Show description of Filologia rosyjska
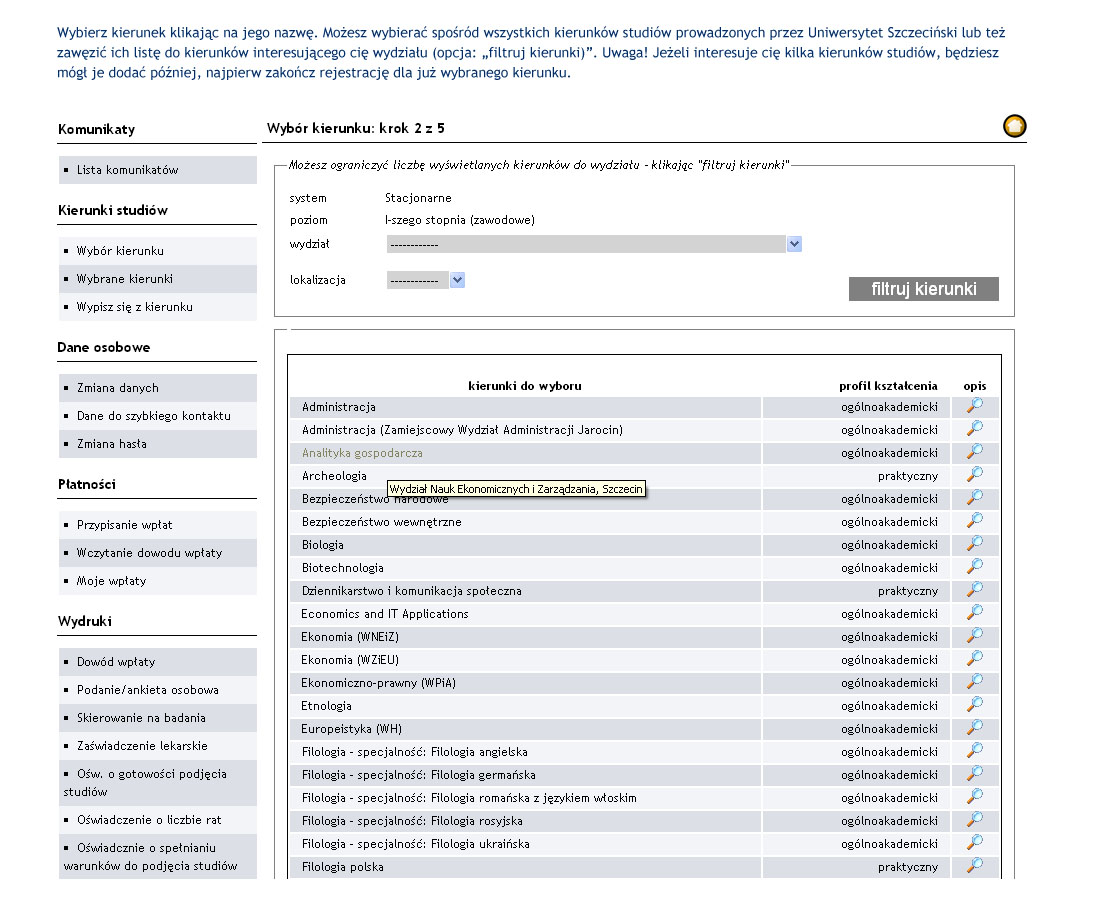Viewport: 1100px width, 901px height. [974, 820]
